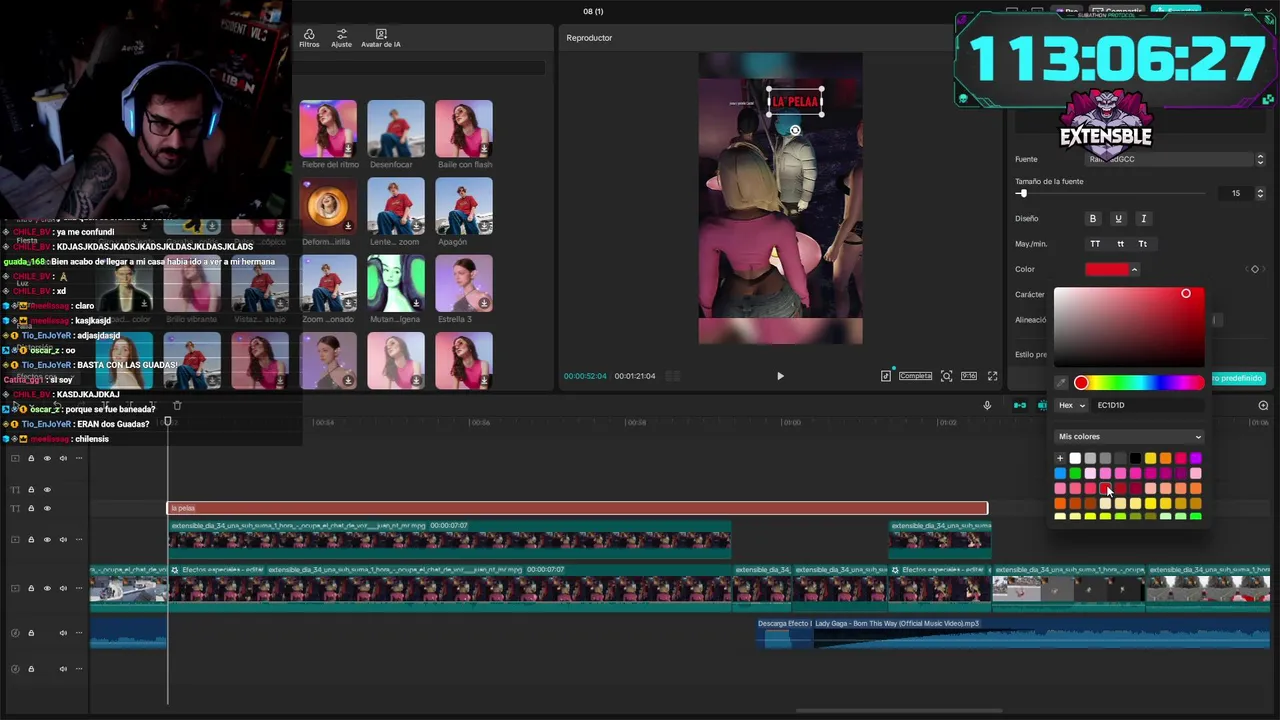Click the rotate handle under the LA PELAA text
This screenshot has height=720, width=1280.
pyautogui.click(x=795, y=130)
